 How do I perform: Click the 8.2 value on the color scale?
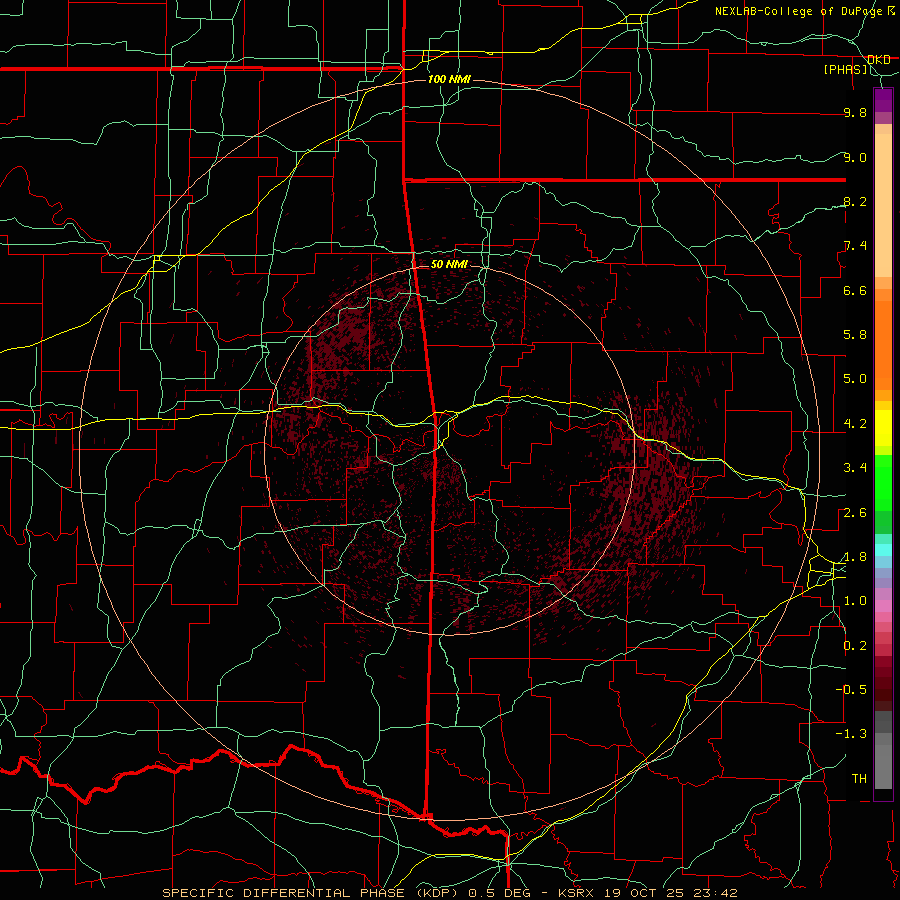click(855, 201)
